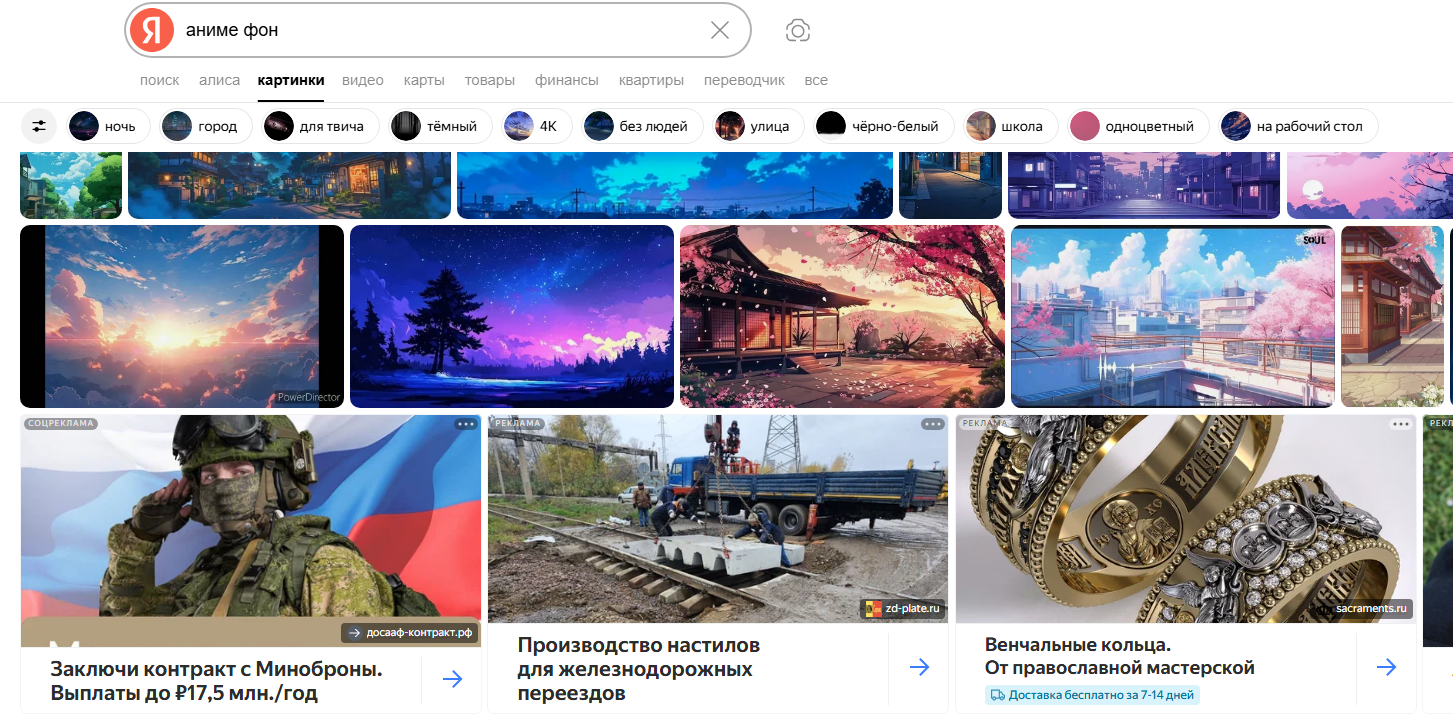Expand the все services menu

coord(816,80)
